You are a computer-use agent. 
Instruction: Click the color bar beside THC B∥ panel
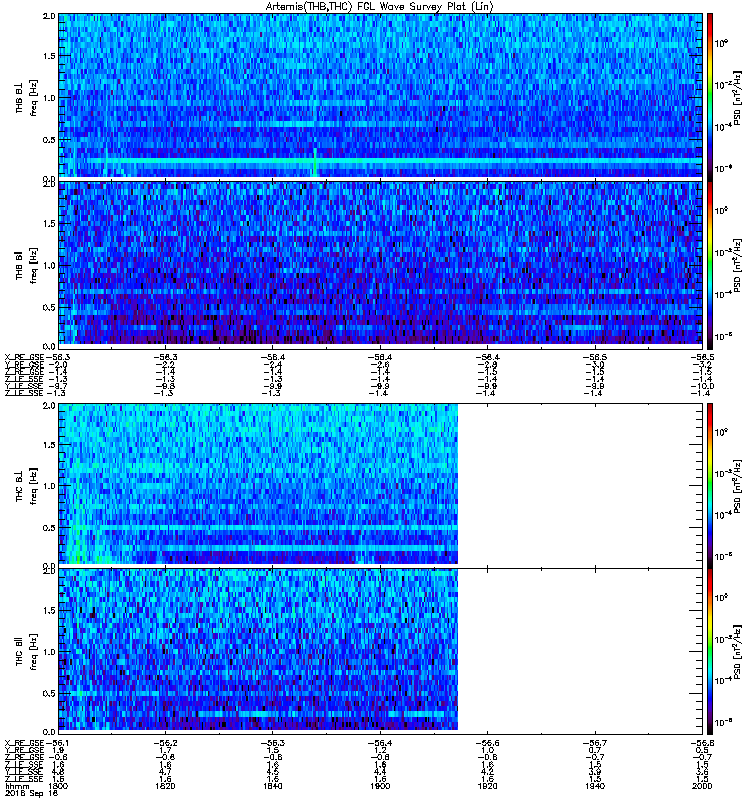pos(709,652)
